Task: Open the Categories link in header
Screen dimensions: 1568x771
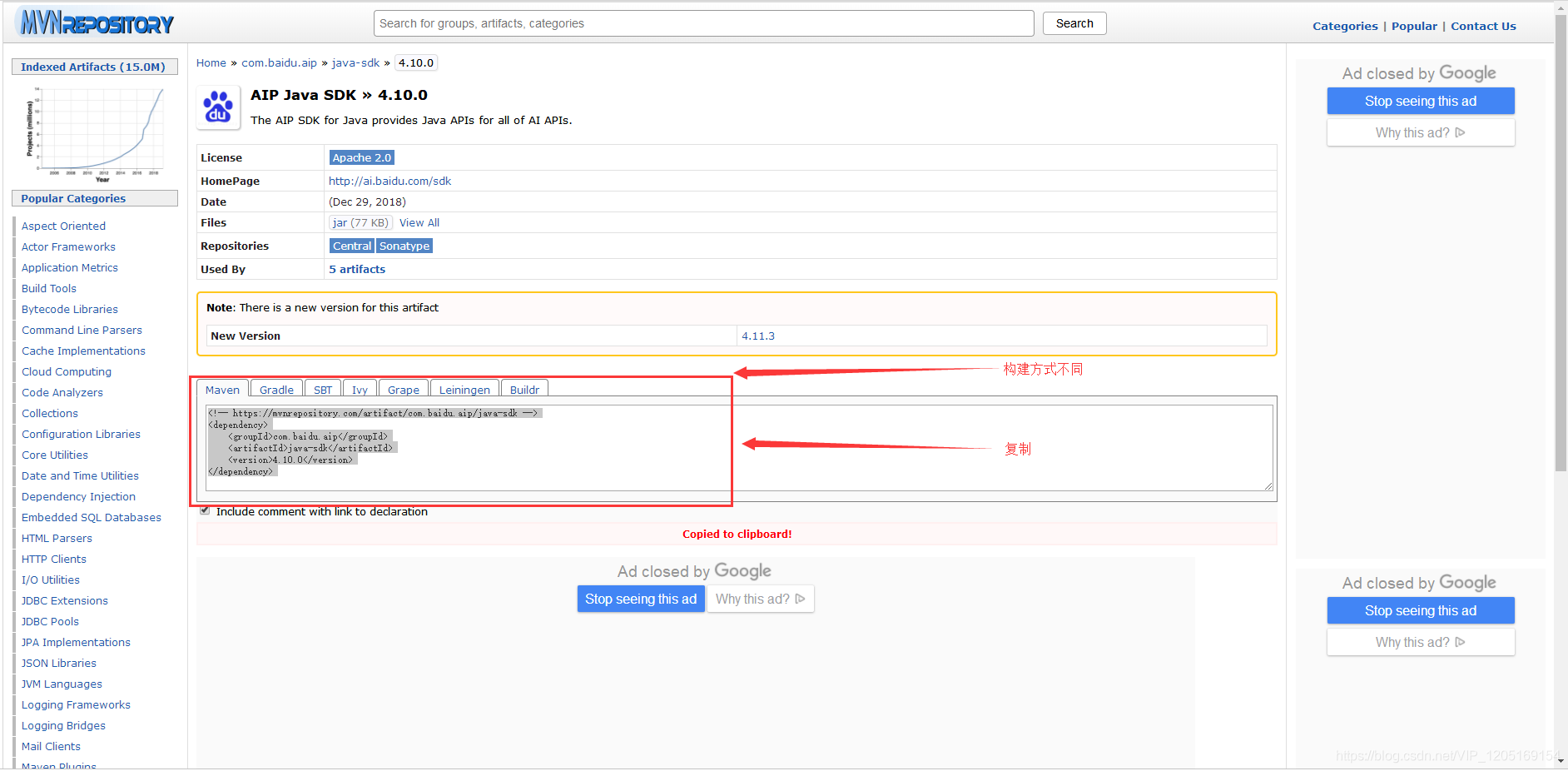Action: coord(1345,26)
